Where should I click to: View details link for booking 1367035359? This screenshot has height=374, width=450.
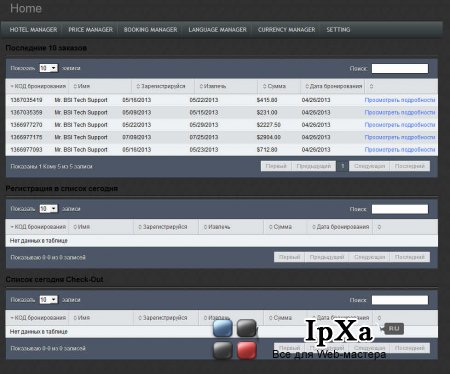(x=400, y=112)
